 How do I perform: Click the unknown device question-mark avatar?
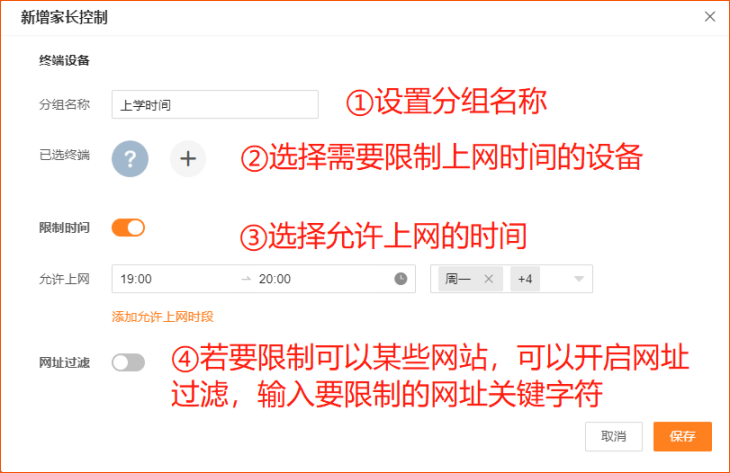coord(130,159)
